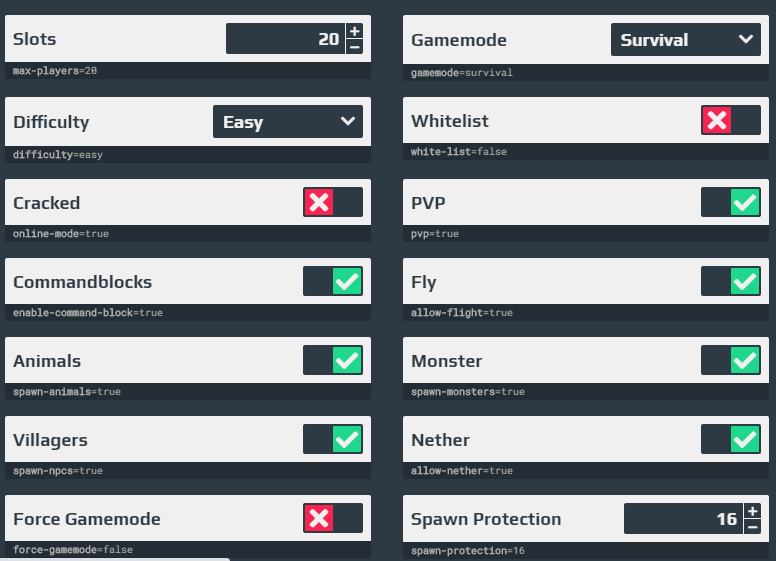Open the Difficulty Easy dropdown
The width and height of the screenshot is (776, 561).
(x=288, y=122)
